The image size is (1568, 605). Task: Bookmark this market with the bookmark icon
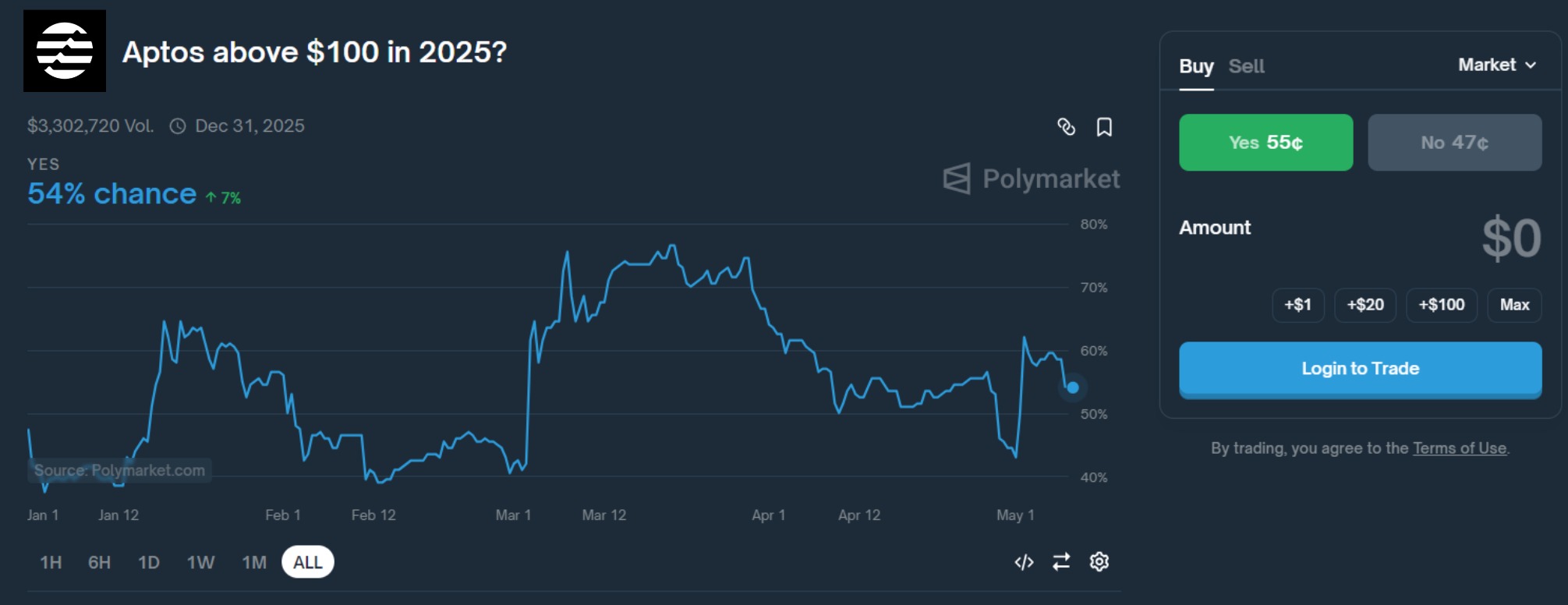pyautogui.click(x=1104, y=127)
